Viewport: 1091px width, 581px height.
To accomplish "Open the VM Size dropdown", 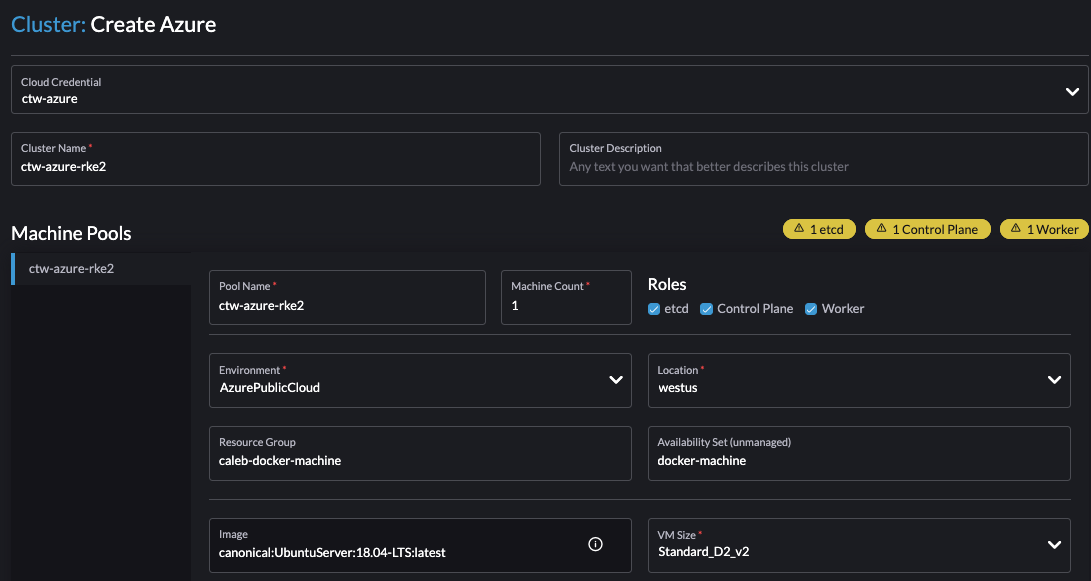I will 1054,544.
